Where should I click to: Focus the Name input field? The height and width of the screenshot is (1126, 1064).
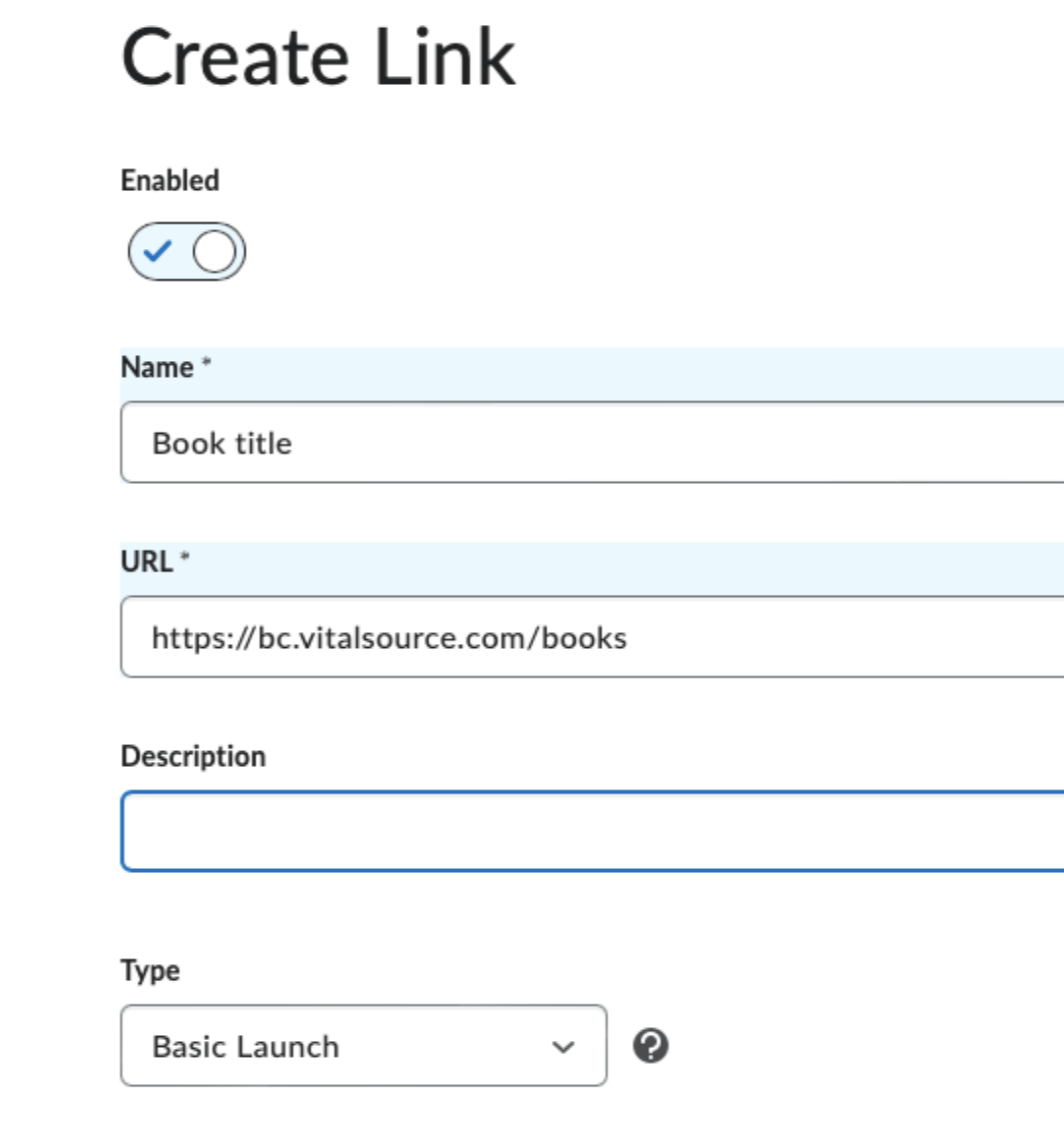592,442
